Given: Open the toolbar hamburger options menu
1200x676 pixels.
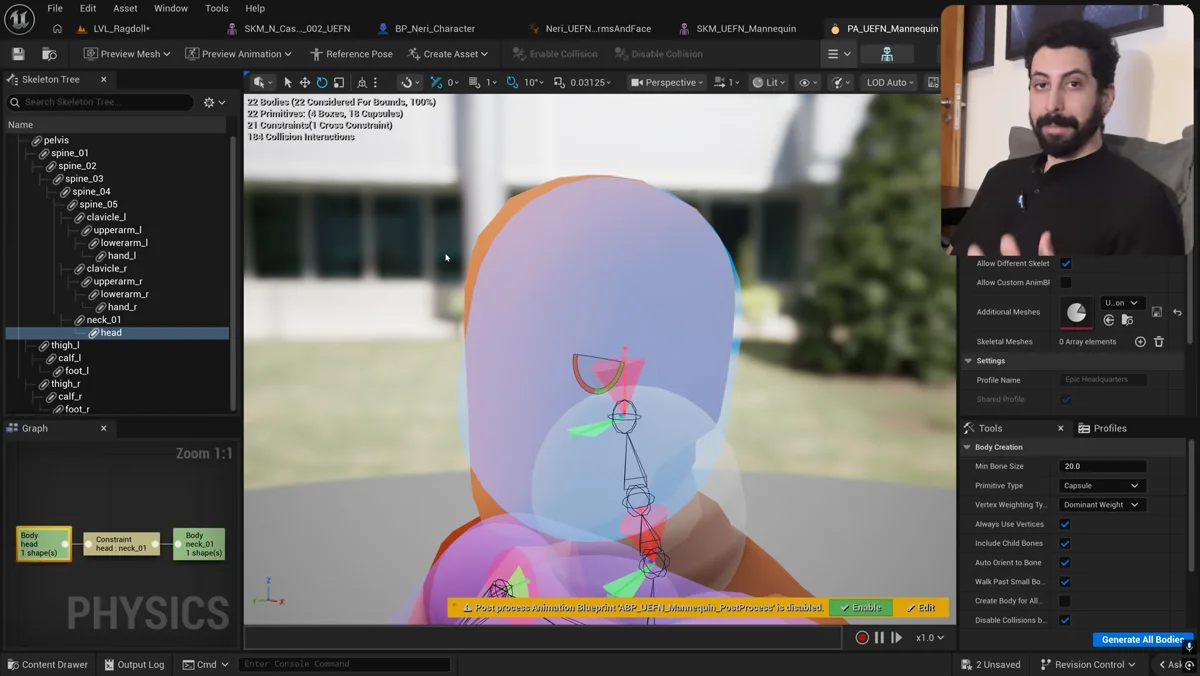Looking at the screenshot, I should tap(838, 54).
